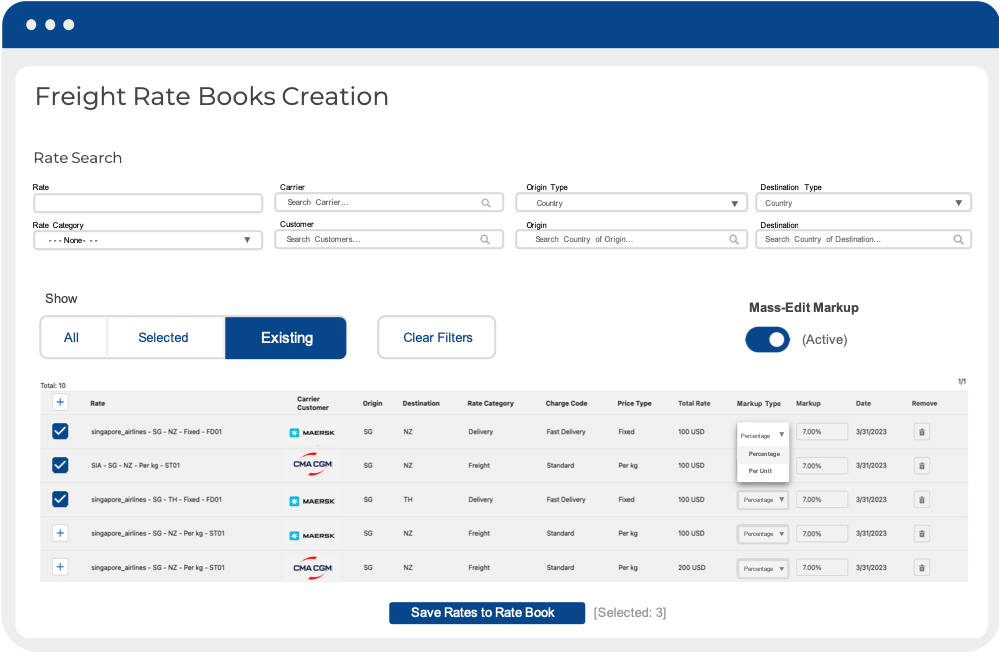This screenshot has width=999, height=652.
Task: Remove the SG - TH Fixed FD01 rate
Action: (922, 499)
